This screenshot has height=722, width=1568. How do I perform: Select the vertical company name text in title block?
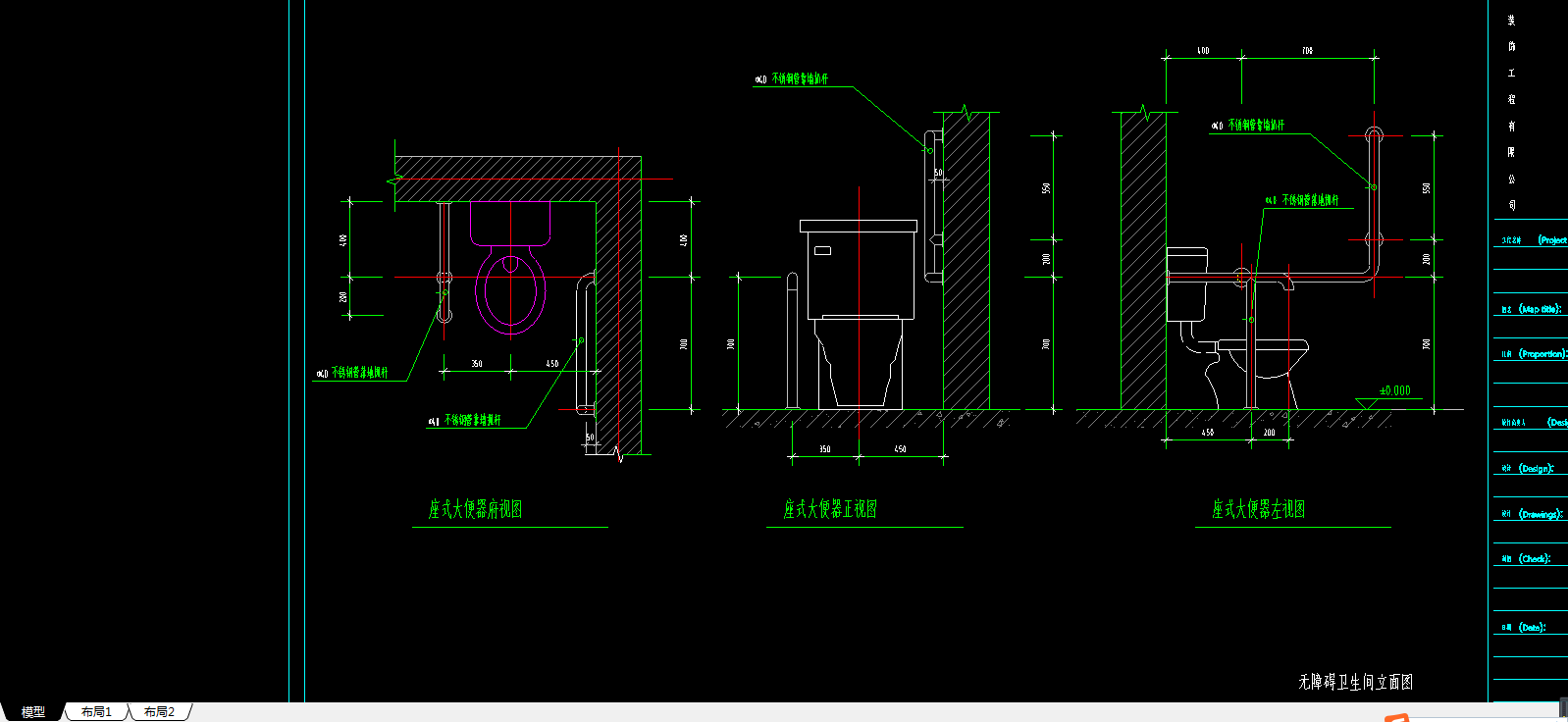click(1512, 112)
